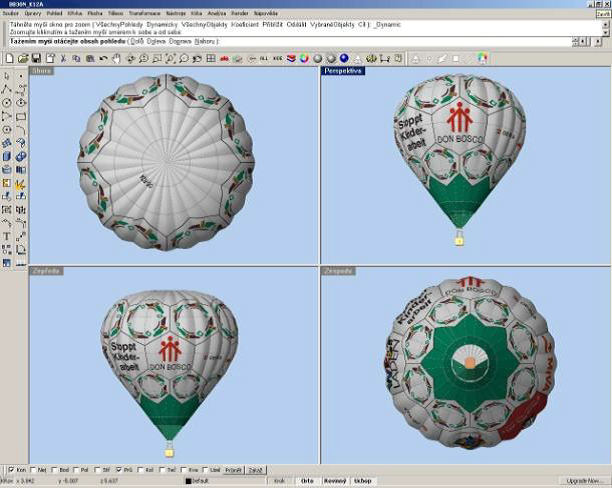
Task: Open the Křivka menu
Action: (x=75, y=13)
